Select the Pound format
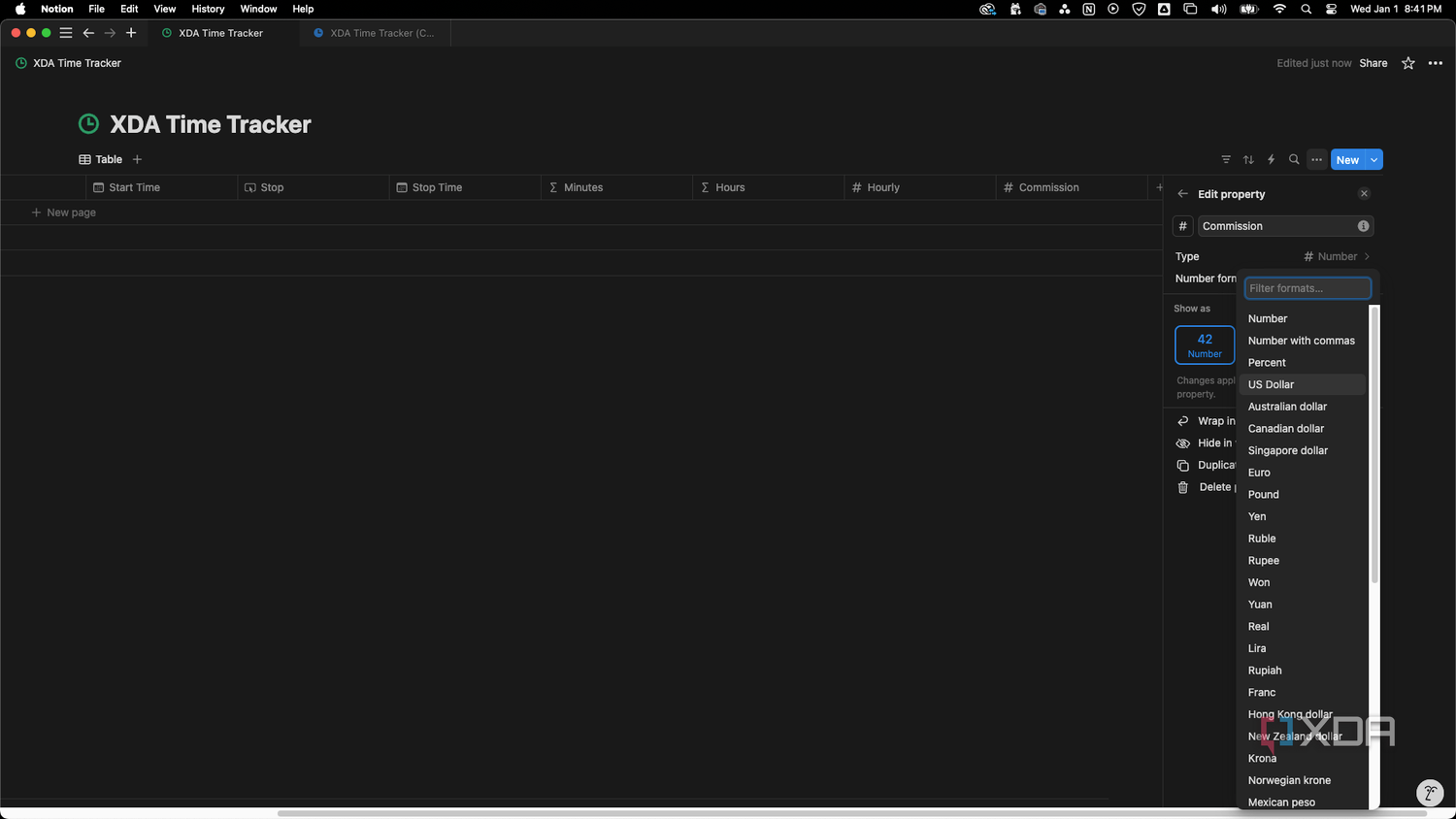The height and width of the screenshot is (819, 1456). pyautogui.click(x=1303, y=495)
